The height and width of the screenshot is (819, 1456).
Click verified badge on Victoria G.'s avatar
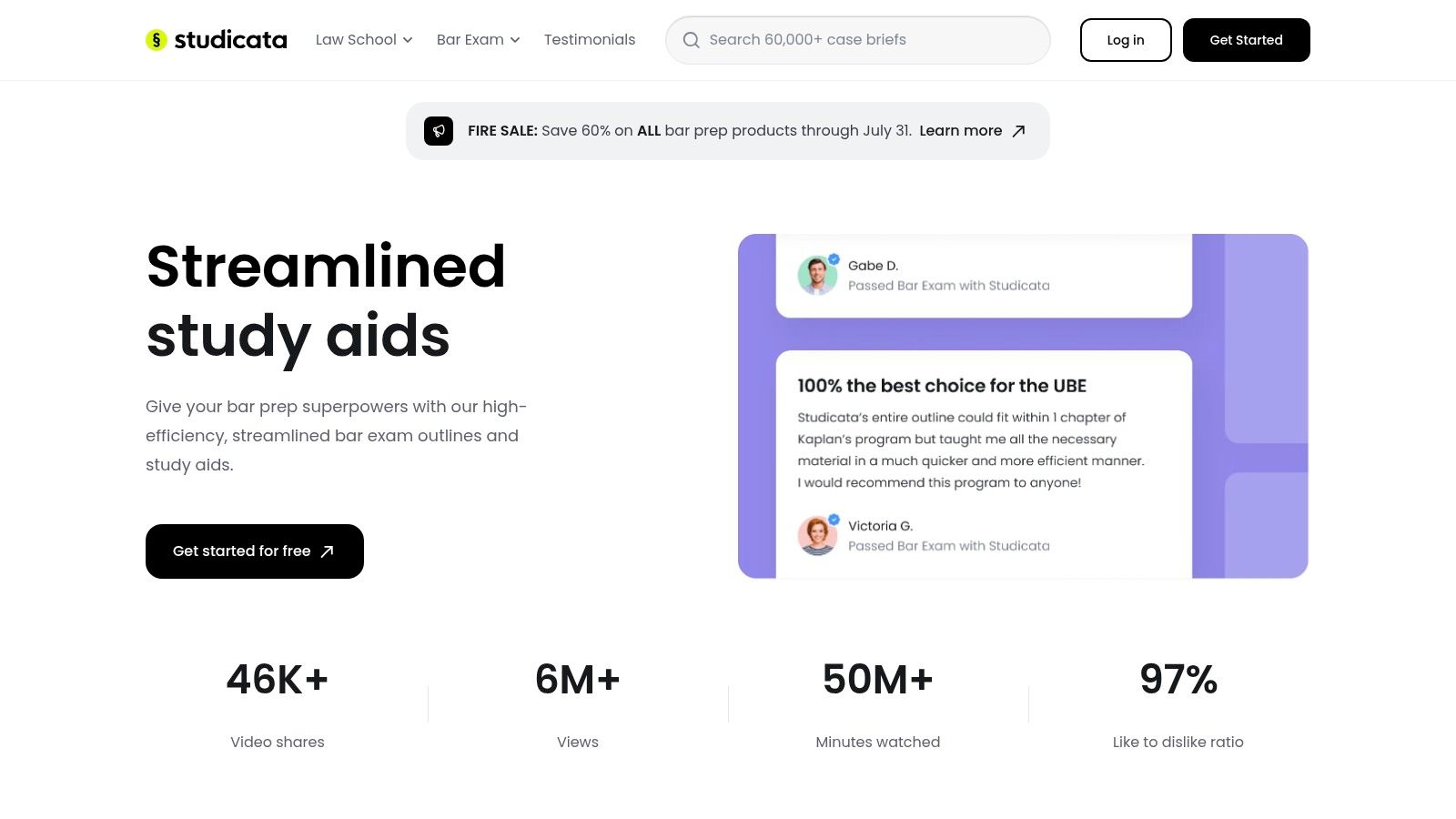834,520
